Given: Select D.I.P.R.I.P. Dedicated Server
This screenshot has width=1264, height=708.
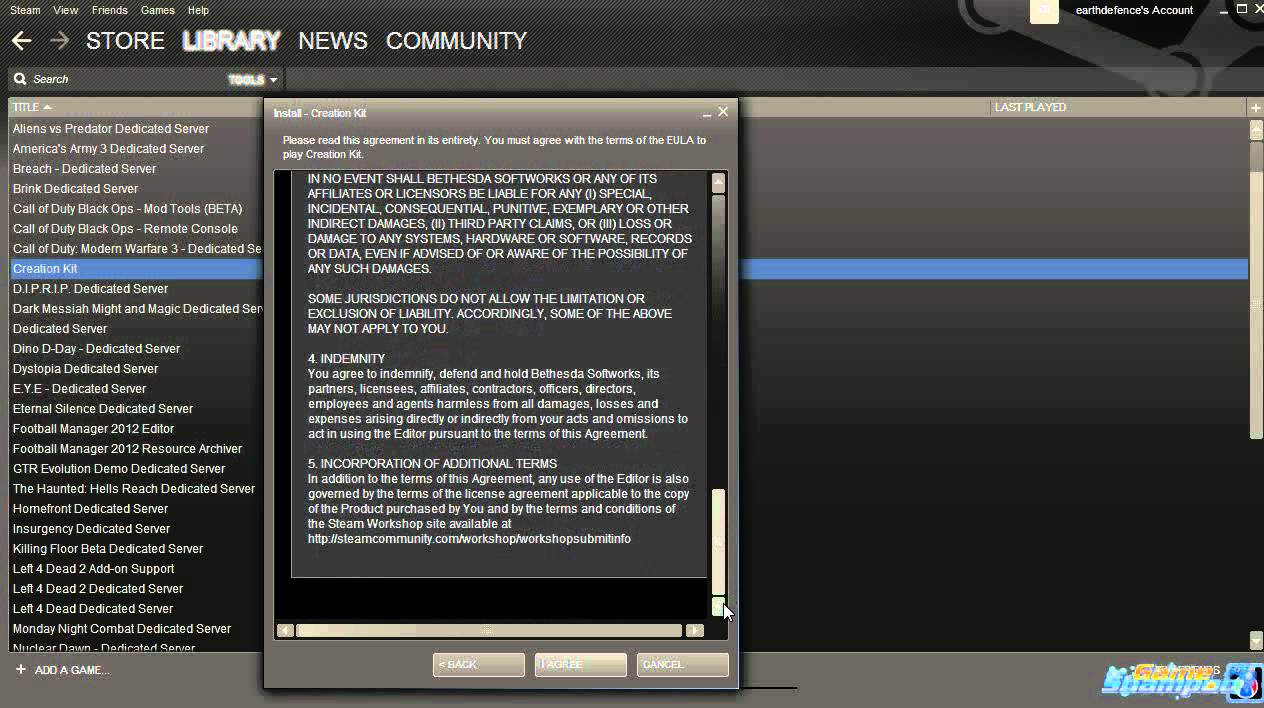Looking at the screenshot, I should tap(90, 288).
